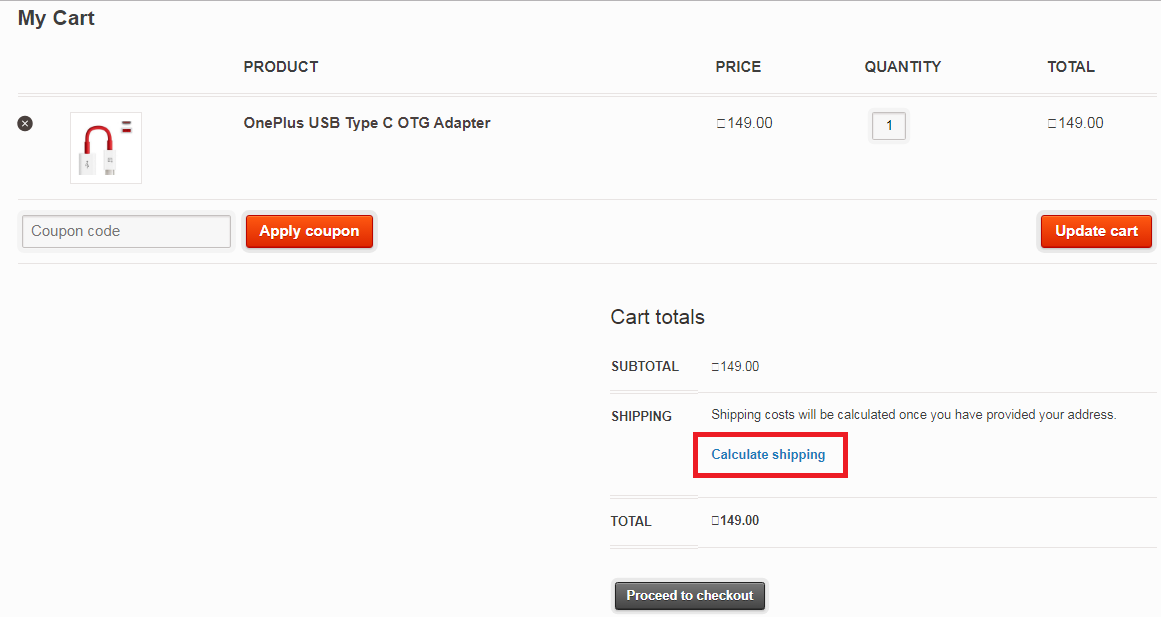Open the Calculate shipping link

coord(768,455)
